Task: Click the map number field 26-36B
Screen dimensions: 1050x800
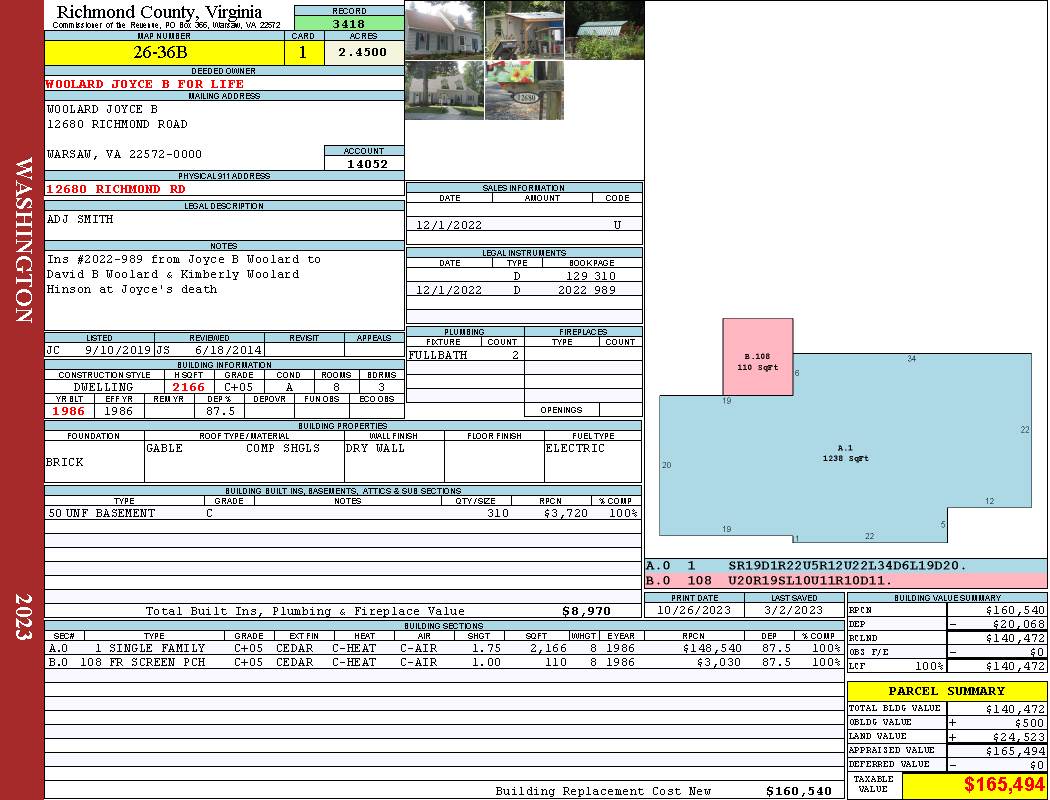Action: 160,52
